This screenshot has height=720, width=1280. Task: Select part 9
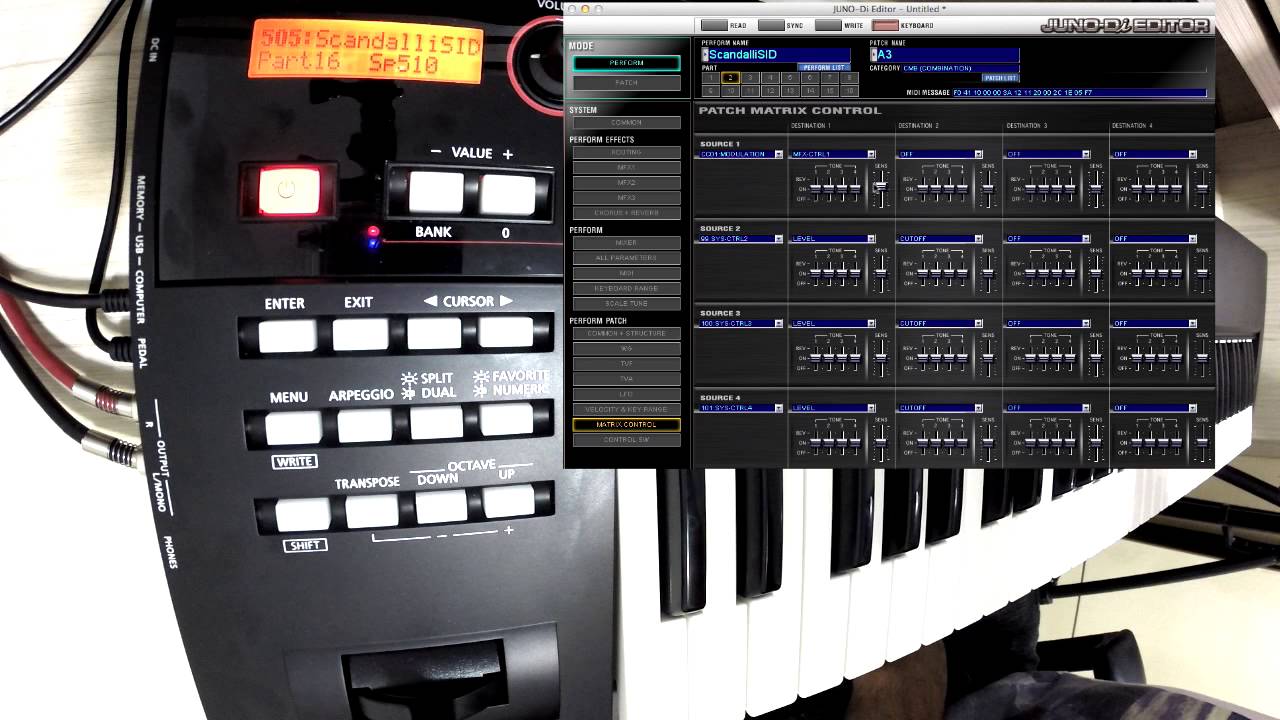(711, 91)
